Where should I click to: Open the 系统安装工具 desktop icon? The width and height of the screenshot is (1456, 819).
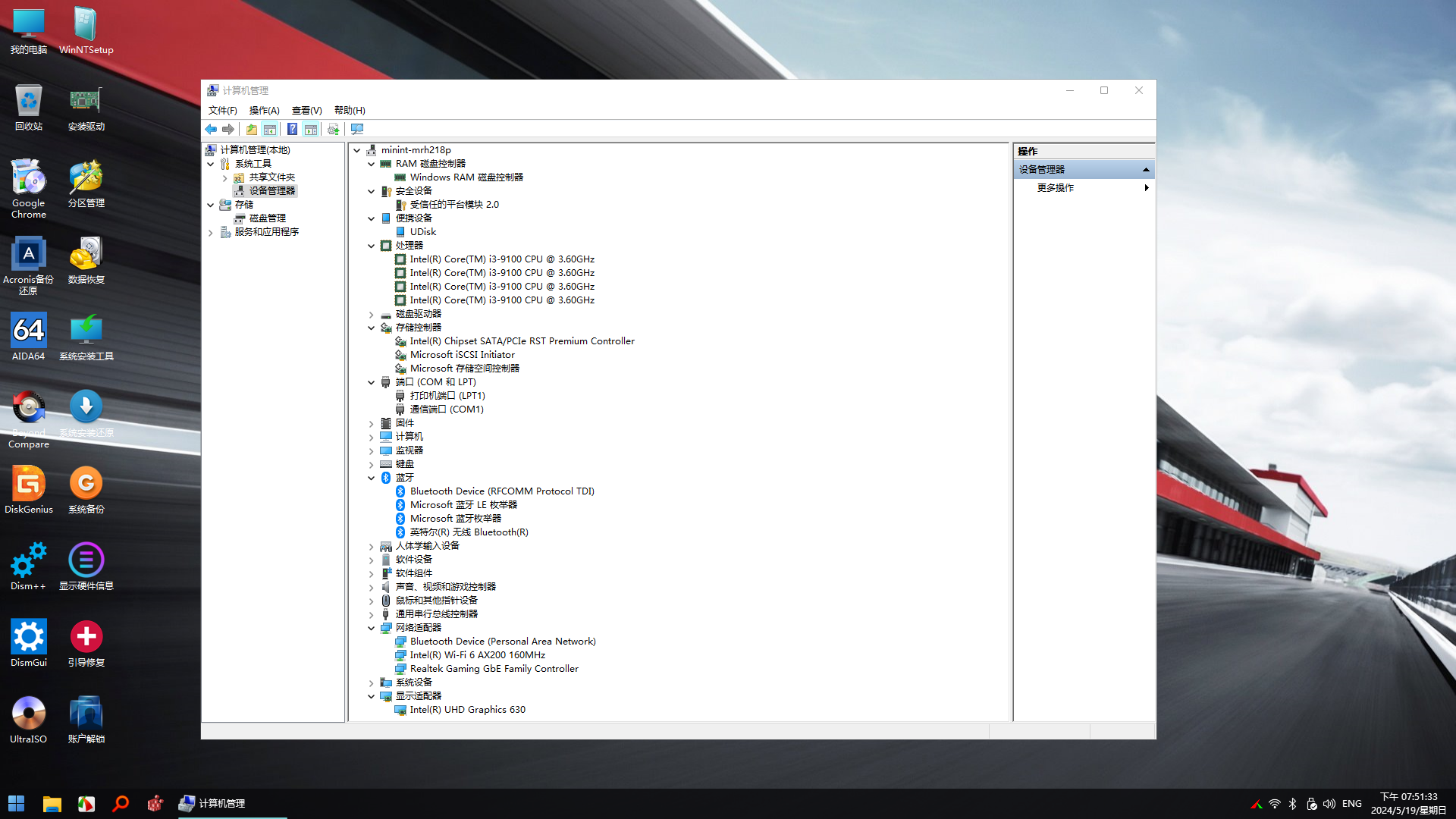pyautogui.click(x=86, y=337)
